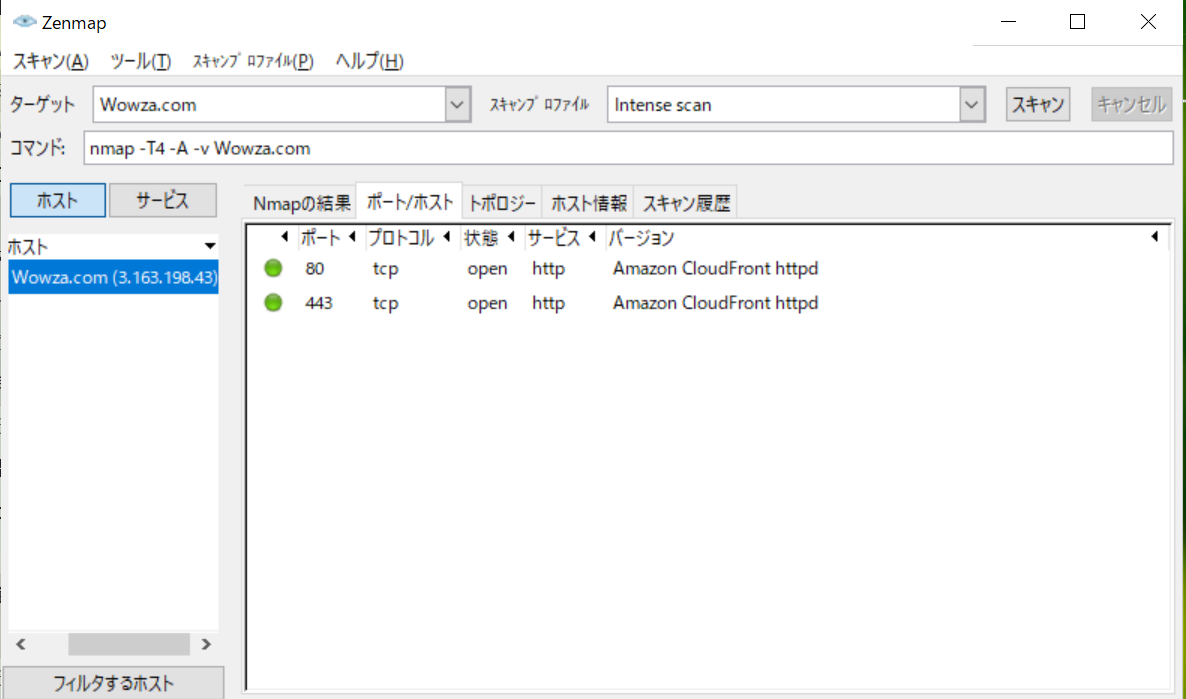Click port number 443 cell

(x=318, y=303)
